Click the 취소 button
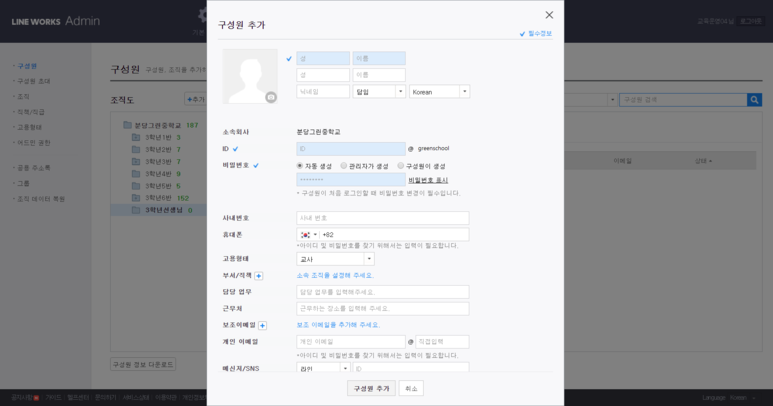Viewport: 773px width, 406px height. (411, 388)
